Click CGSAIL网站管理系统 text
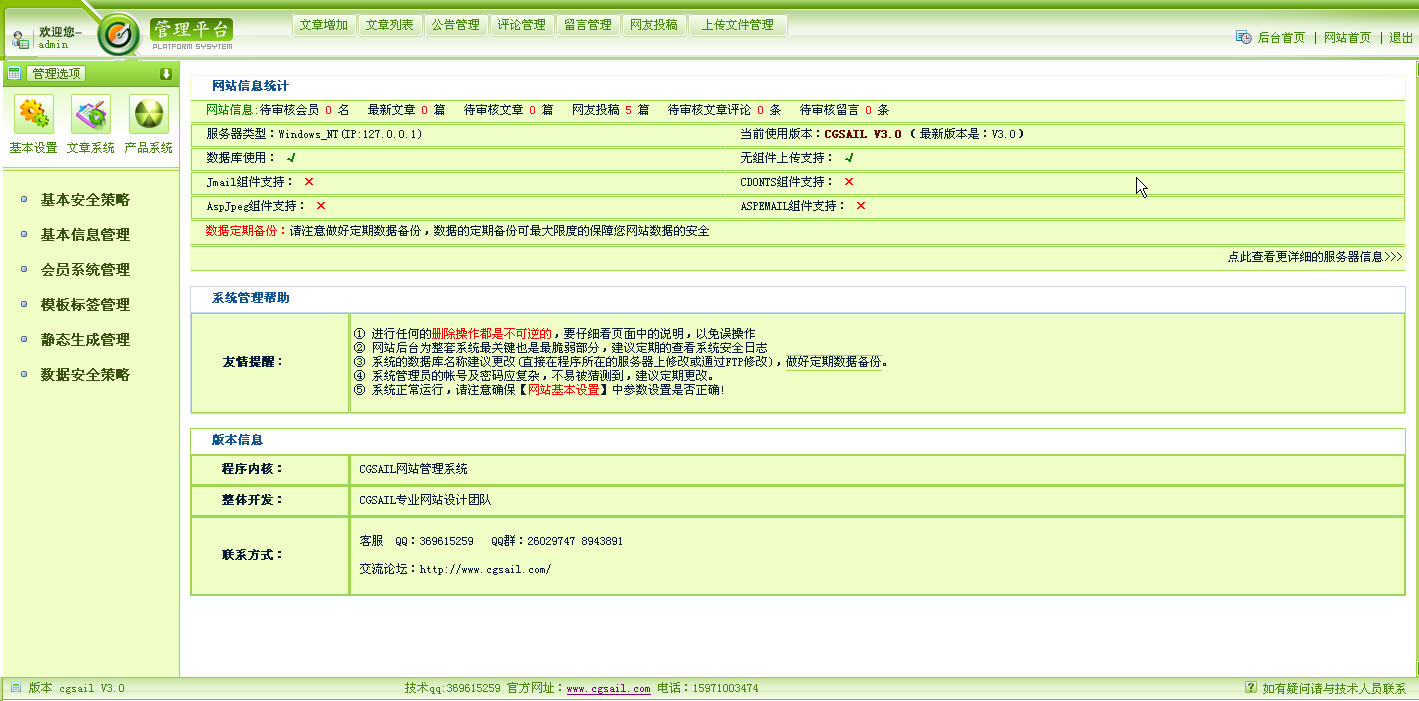1419x701 pixels. tap(413, 469)
